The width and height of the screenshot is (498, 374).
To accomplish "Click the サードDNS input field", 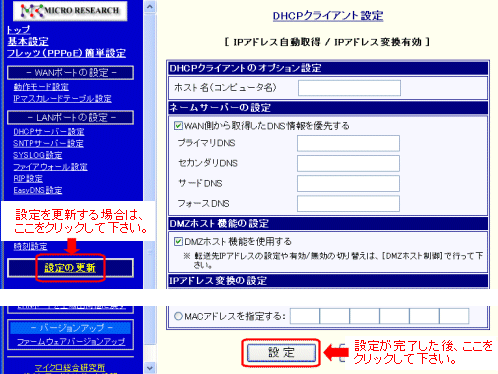I will point(348,183).
